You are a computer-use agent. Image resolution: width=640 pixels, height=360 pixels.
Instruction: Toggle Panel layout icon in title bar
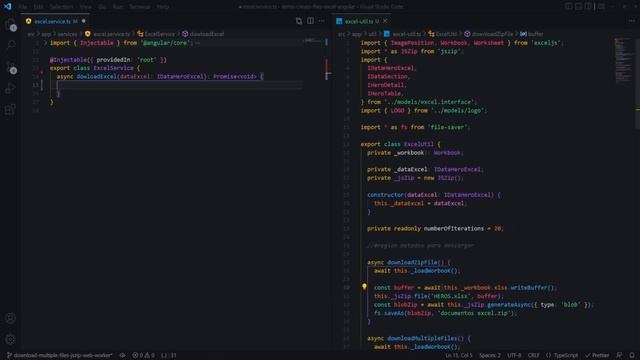(x=579, y=7)
